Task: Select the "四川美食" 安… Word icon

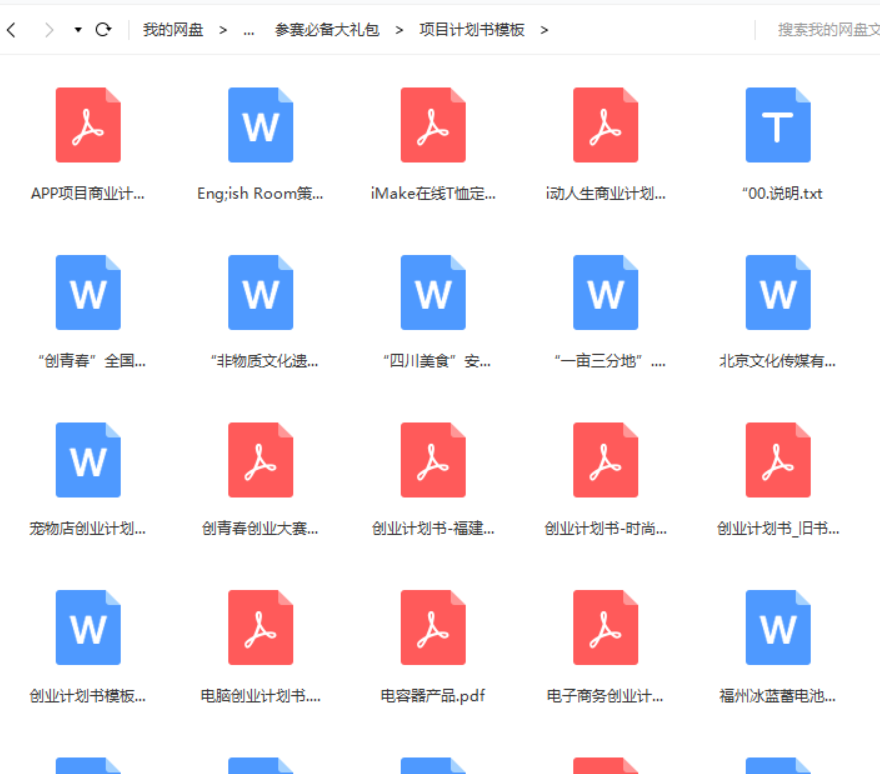Action: click(x=433, y=292)
